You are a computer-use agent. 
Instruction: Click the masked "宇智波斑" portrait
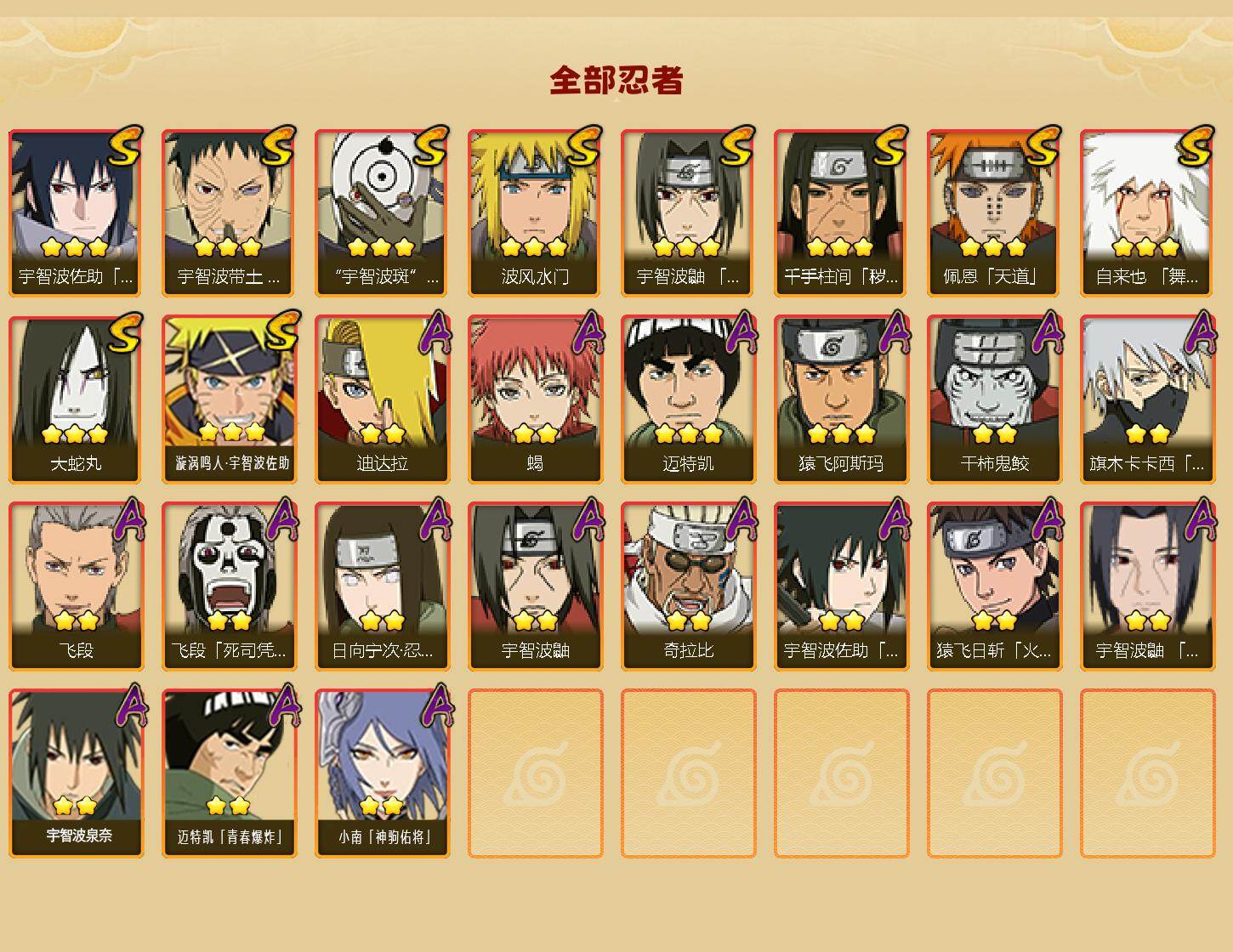(382, 195)
